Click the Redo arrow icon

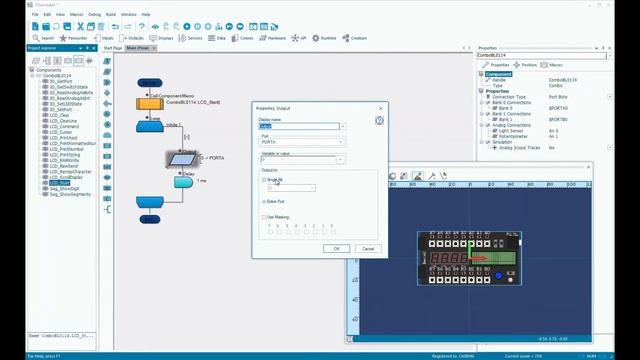coord(128,27)
